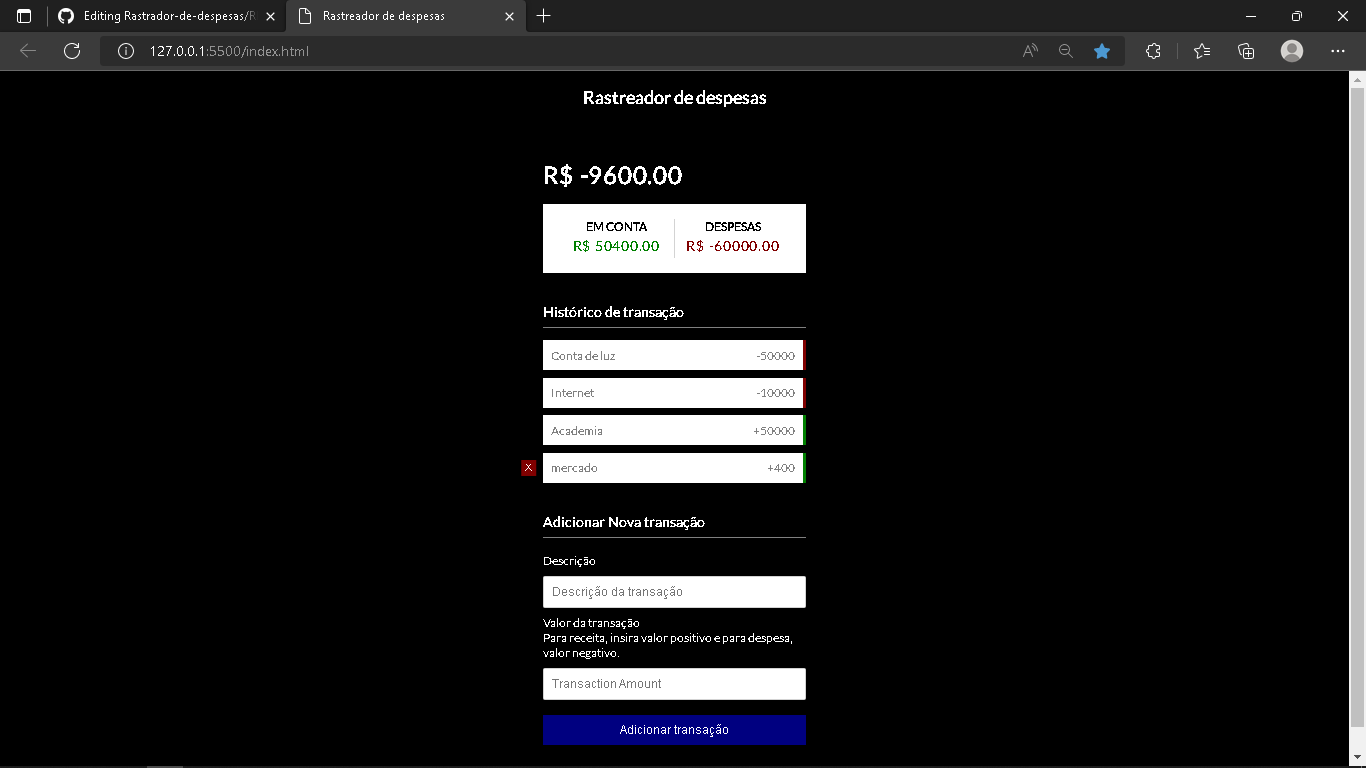Click the Adicionar transação button
The height and width of the screenshot is (768, 1366).
pyautogui.click(x=674, y=730)
